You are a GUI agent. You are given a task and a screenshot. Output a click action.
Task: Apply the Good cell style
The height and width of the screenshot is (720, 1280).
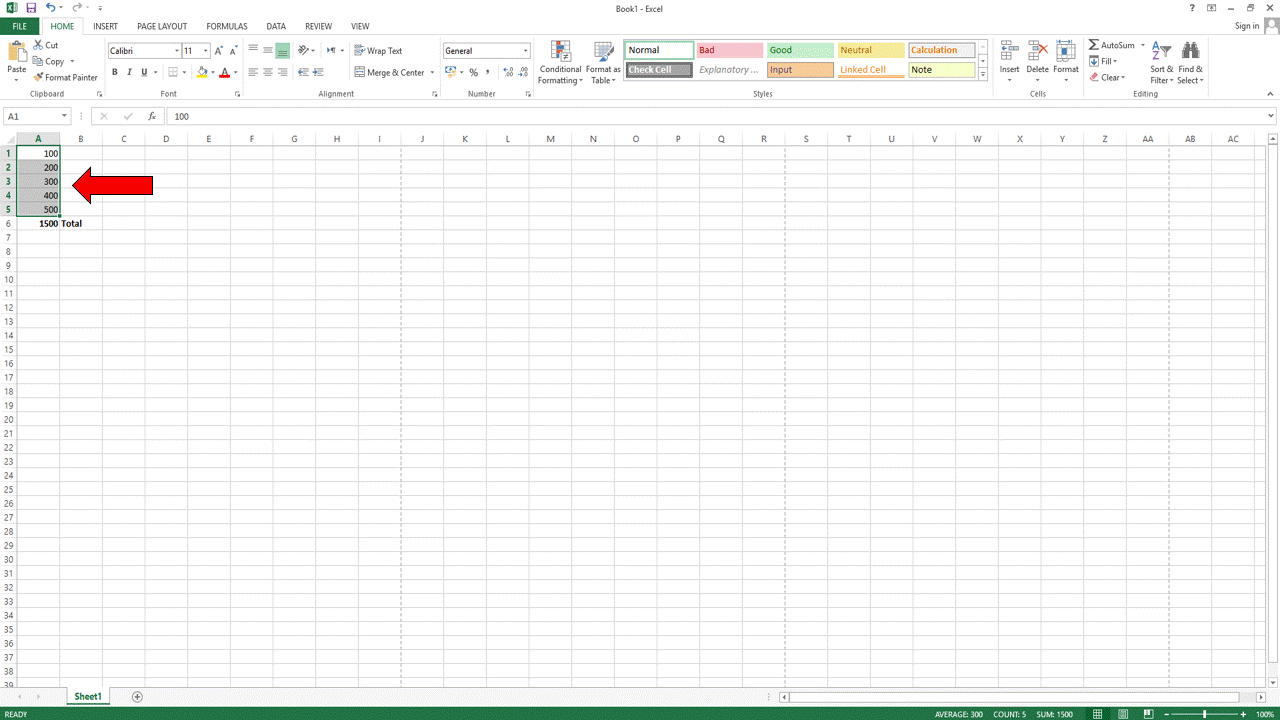click(x=800, y=50)
